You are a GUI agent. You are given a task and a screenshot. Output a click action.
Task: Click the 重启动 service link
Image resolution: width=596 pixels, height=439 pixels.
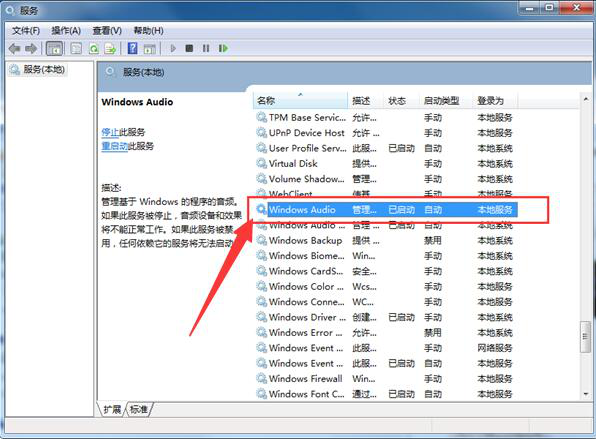click(114, 146)
